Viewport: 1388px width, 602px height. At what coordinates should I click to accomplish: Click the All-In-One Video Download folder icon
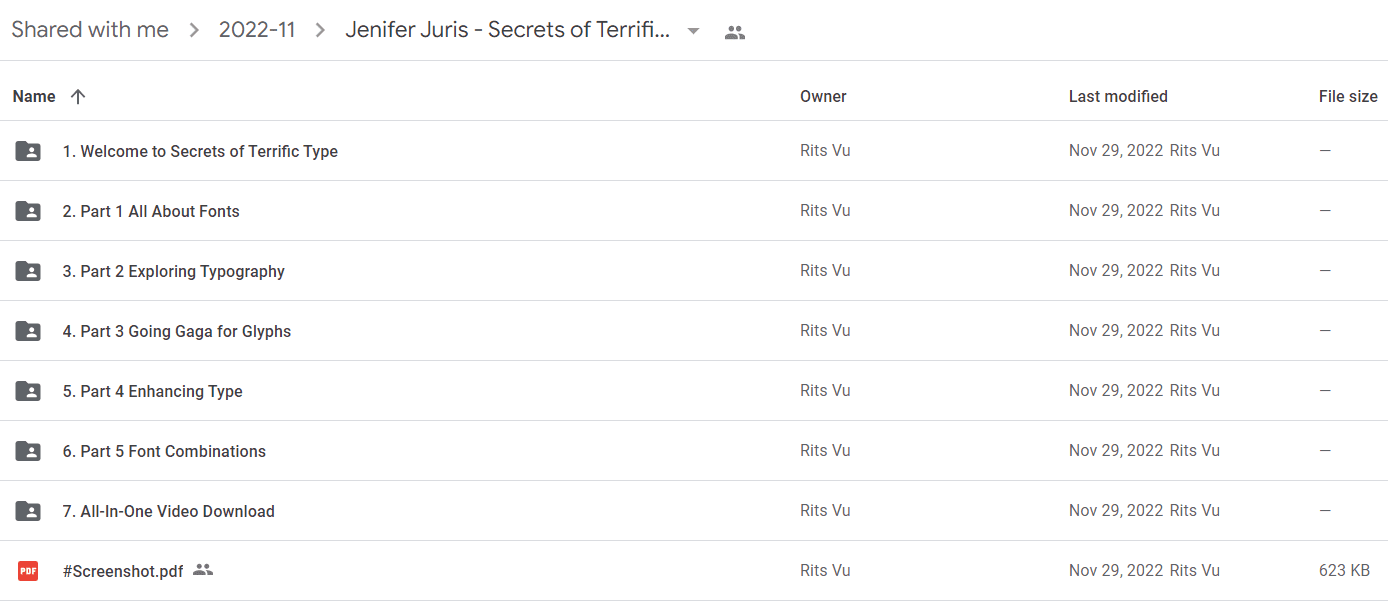(x=28, y=511)
